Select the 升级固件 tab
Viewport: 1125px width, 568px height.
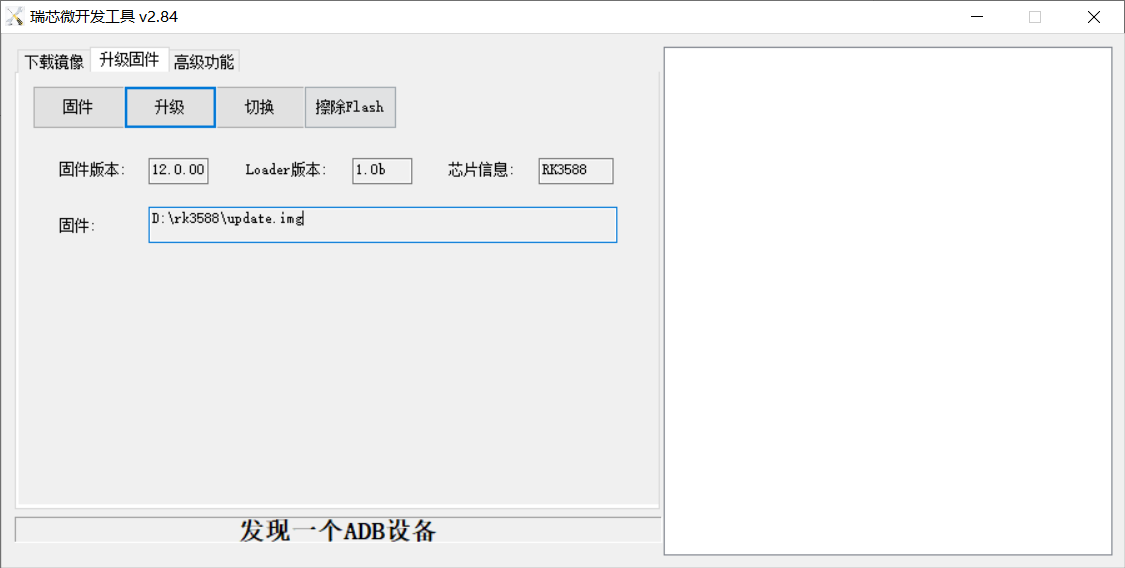(130, 60)
